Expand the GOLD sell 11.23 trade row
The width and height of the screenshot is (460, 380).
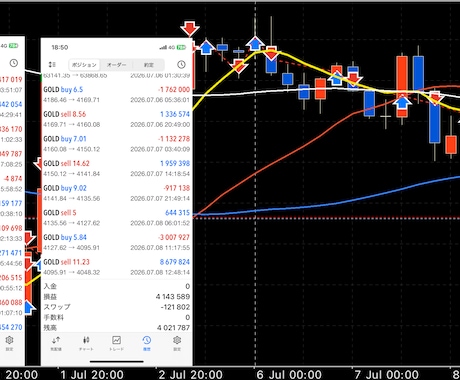click(x=117, y=267)
